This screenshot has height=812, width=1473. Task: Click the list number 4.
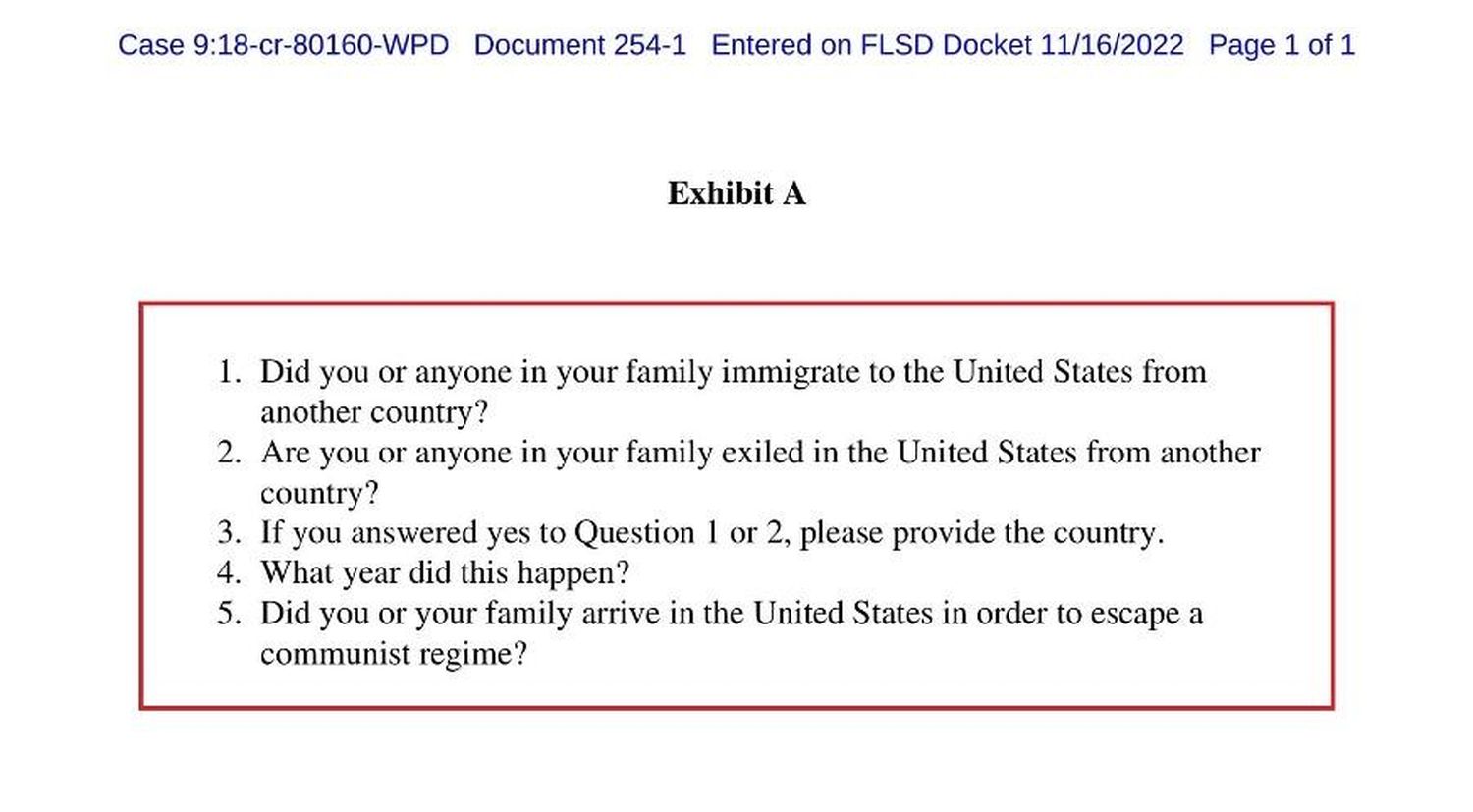[x=229, y=573]
